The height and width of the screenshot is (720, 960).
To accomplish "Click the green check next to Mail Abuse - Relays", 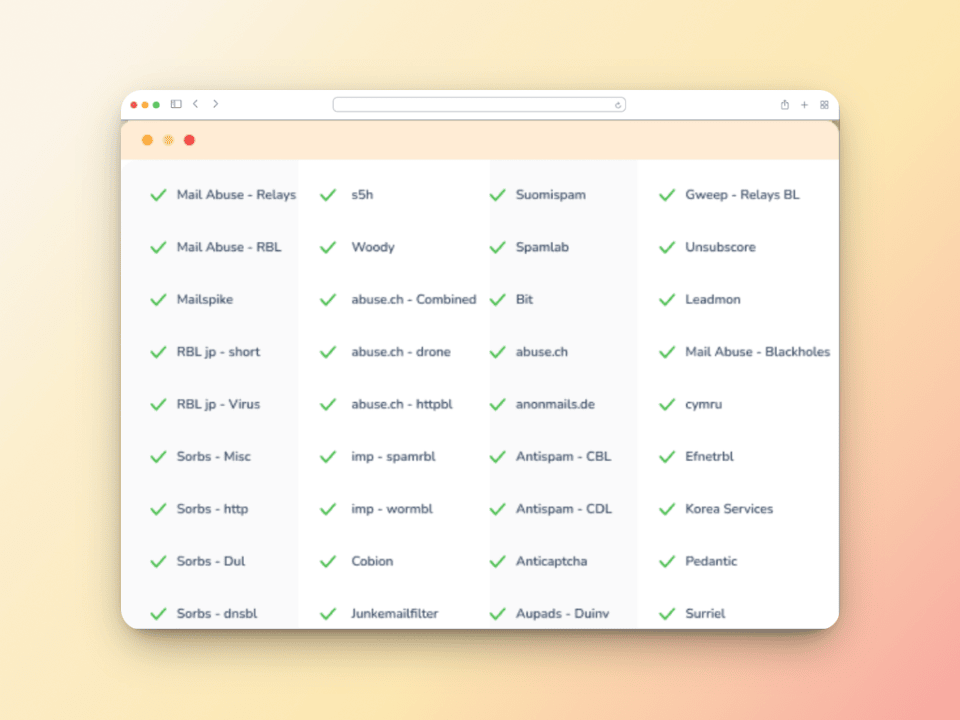I will click(159, 195).
